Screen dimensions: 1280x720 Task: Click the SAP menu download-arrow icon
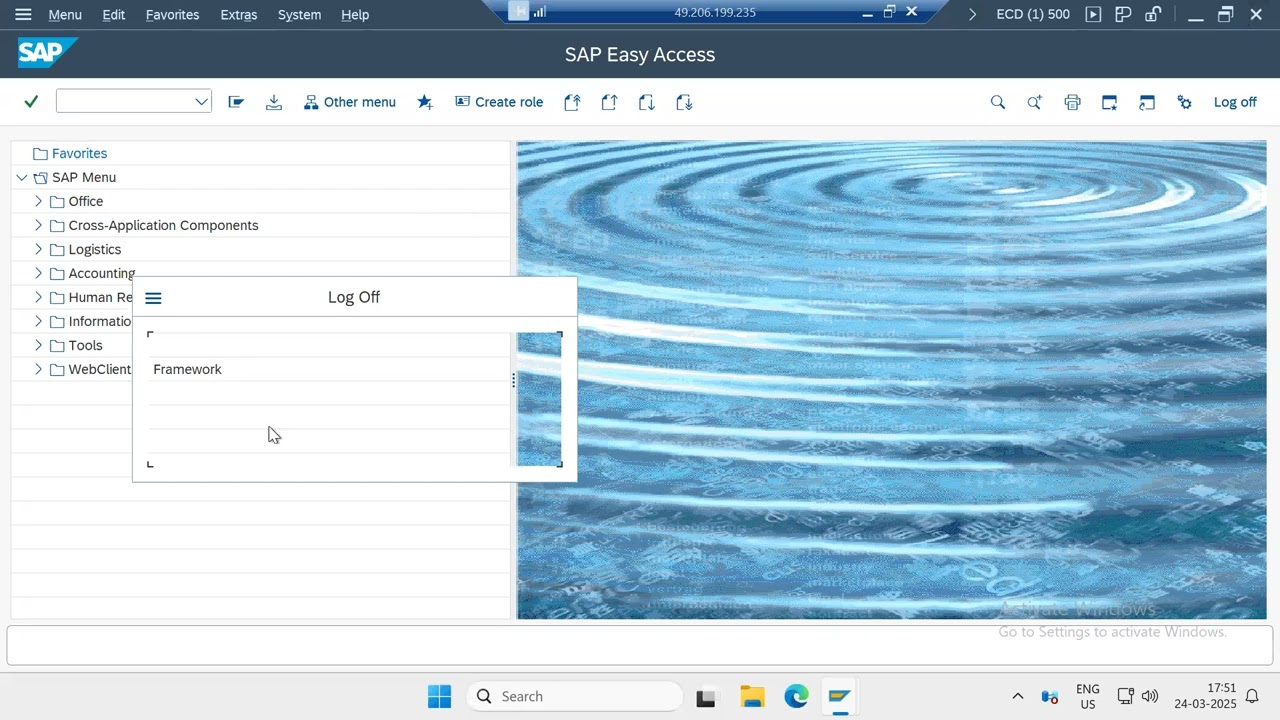[274, 102]
